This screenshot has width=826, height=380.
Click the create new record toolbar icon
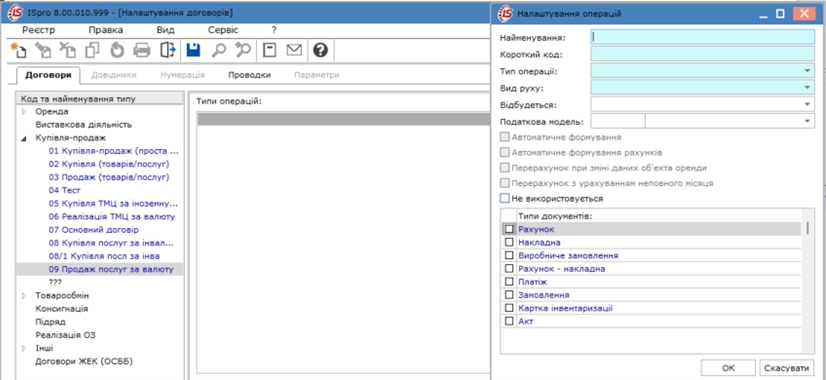click(18, 50)
